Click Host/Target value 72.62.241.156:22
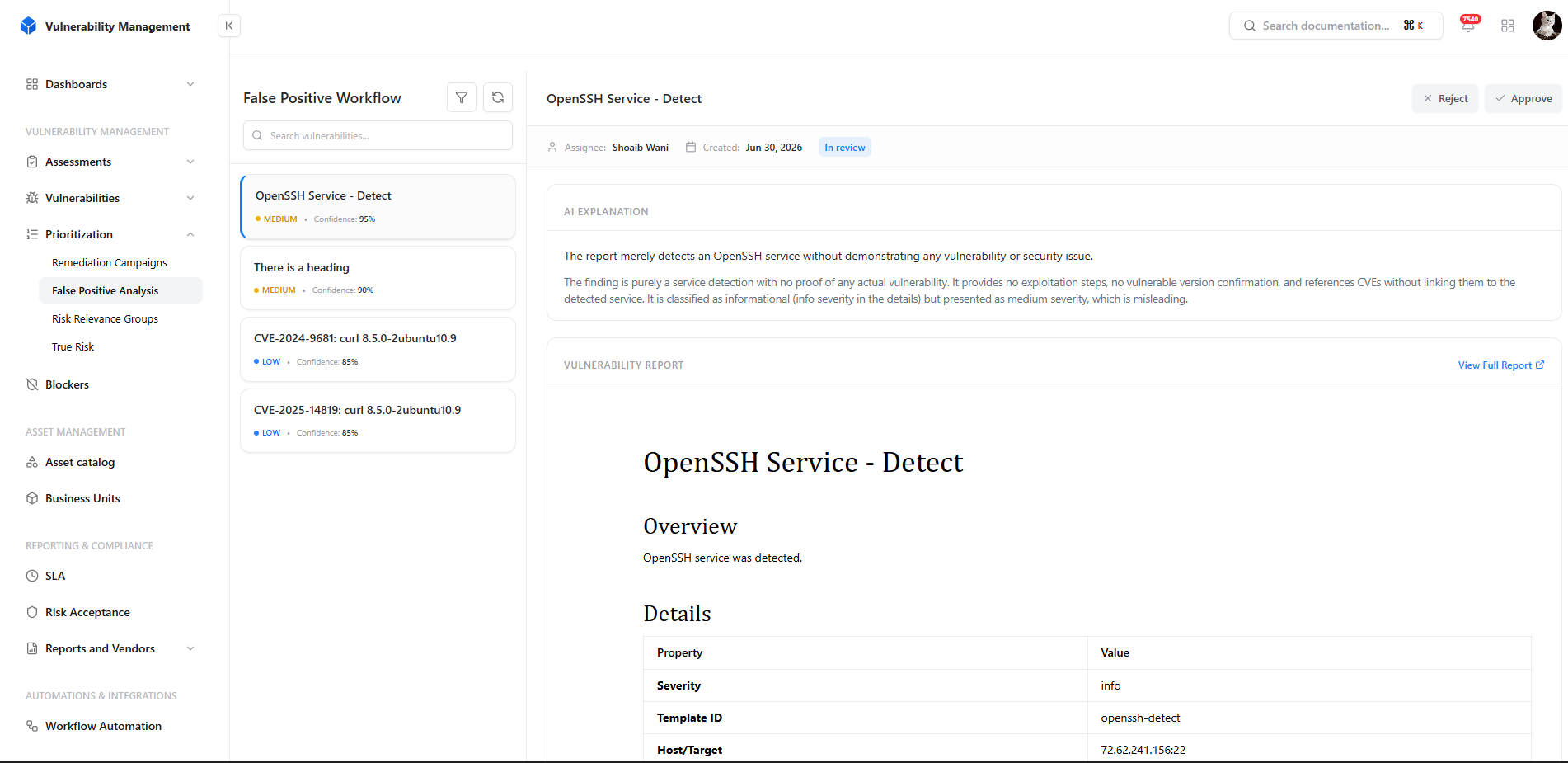This screenshot has width=1568, height=763. 1143,750
